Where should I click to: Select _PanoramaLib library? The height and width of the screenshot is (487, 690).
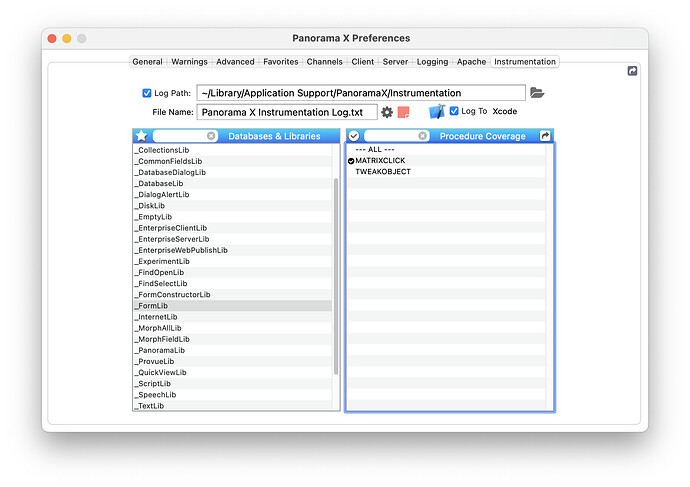point(233,350)
